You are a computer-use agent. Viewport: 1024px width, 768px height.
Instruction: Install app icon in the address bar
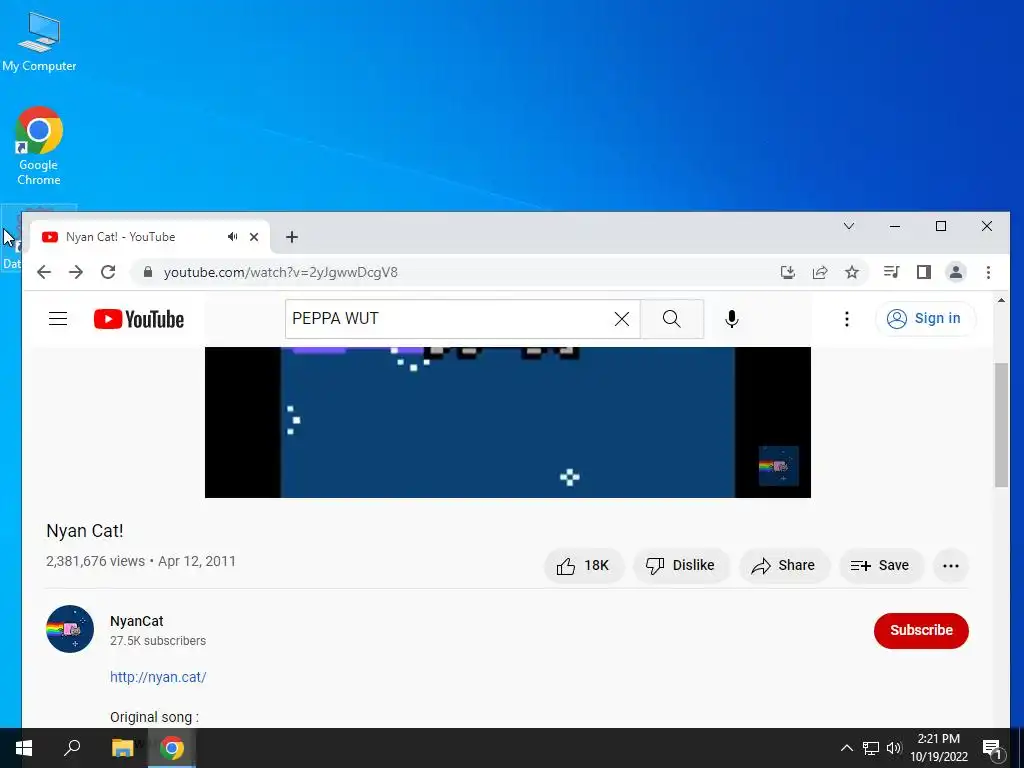[x=788, y=272]
